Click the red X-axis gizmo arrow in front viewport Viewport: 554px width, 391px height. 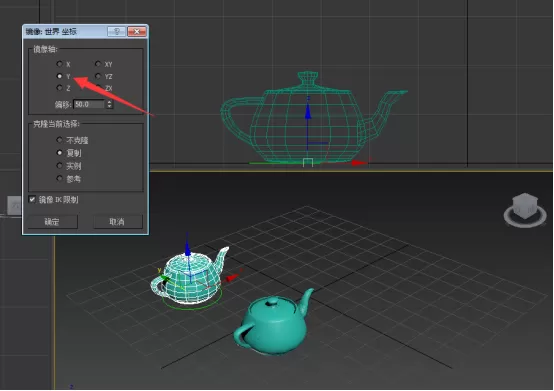360,163
